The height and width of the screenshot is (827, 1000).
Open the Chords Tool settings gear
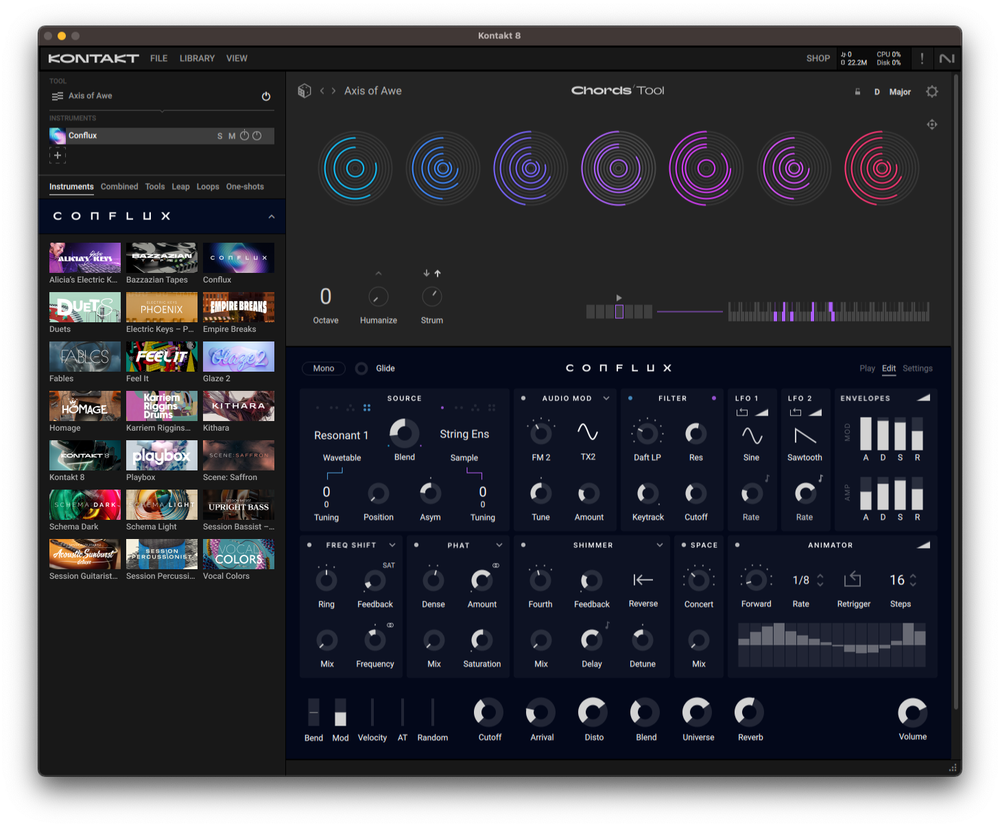tap(932, 91)
